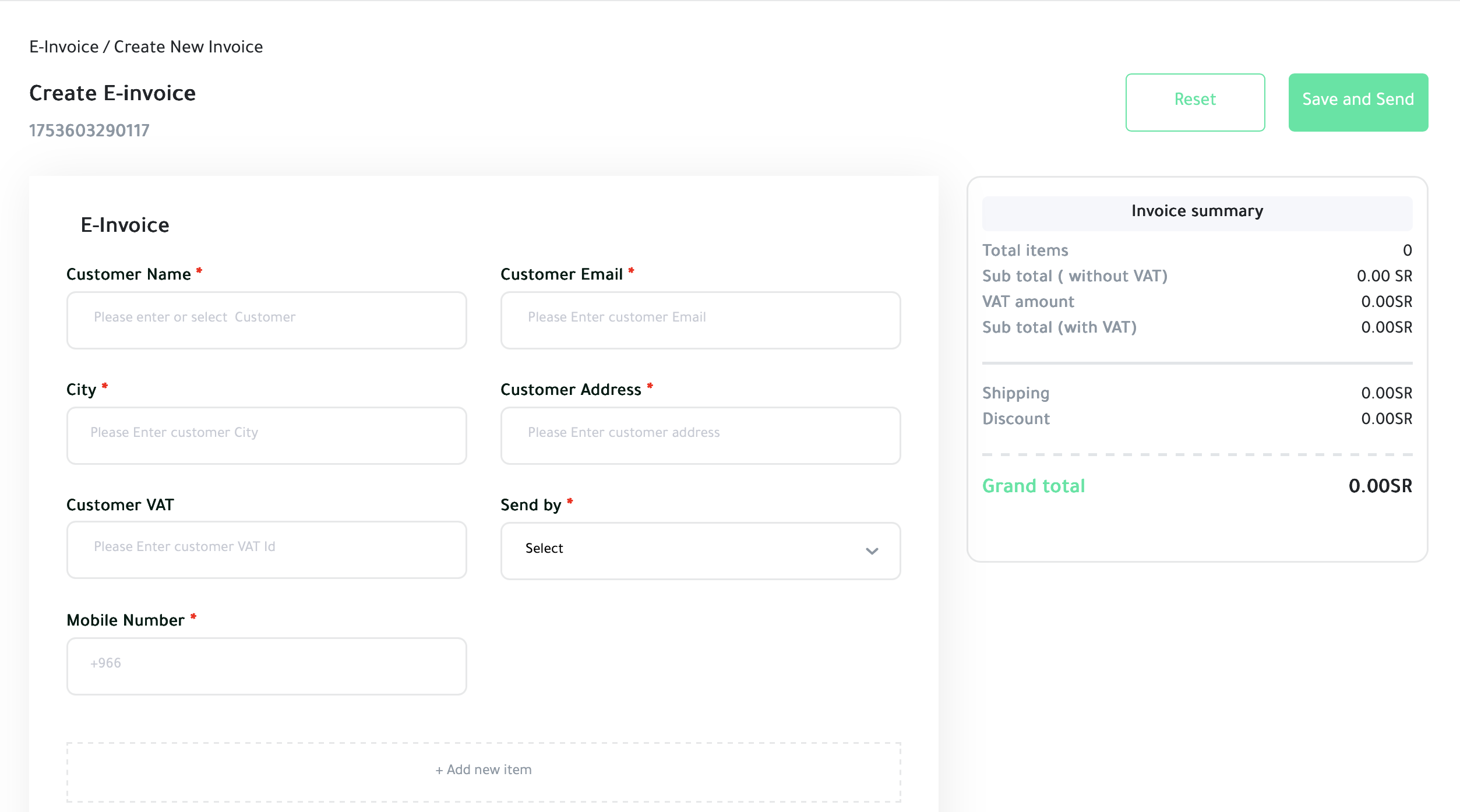Screen dimensions: 1460x812
Task: Click the E-Invoice section heading
Action: tap(125, 225)
